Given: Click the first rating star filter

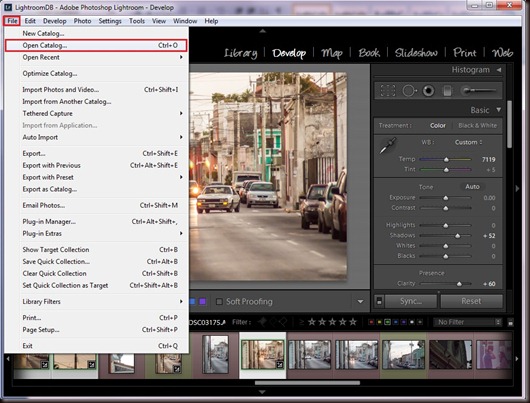Looking at the screenshot, I should [x=312, y=322].
